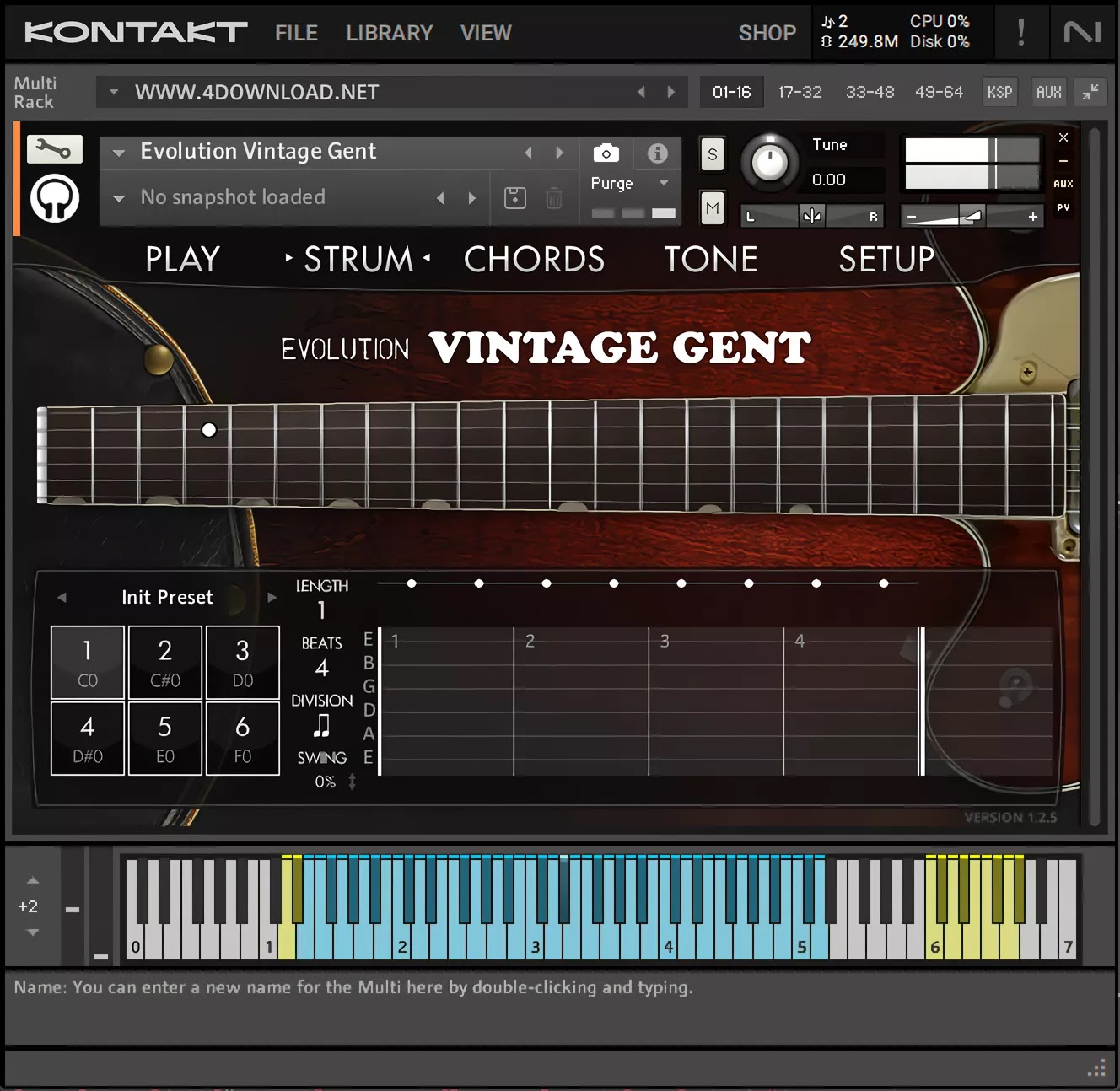Minimize instrument header with dash button
Screen dimensions: 1120x1091
coord(1063,160)
